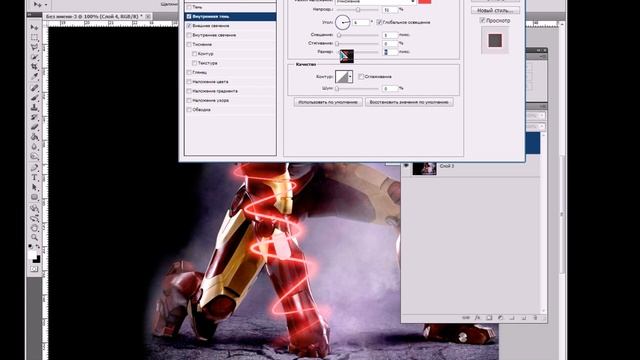This screenshot has width=640, height=360.
Task: Close the Без имени-3 document tab
Action: (x=148, y=16)
